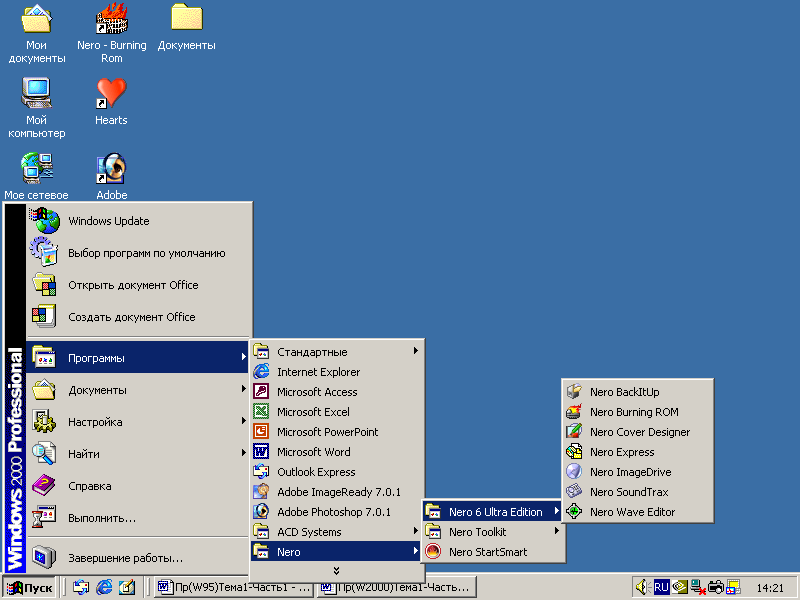The width and height of the screenshot is (800, 600).
Task: Open Выбор программ по умолчанию
Action: [x=138, y=253]
